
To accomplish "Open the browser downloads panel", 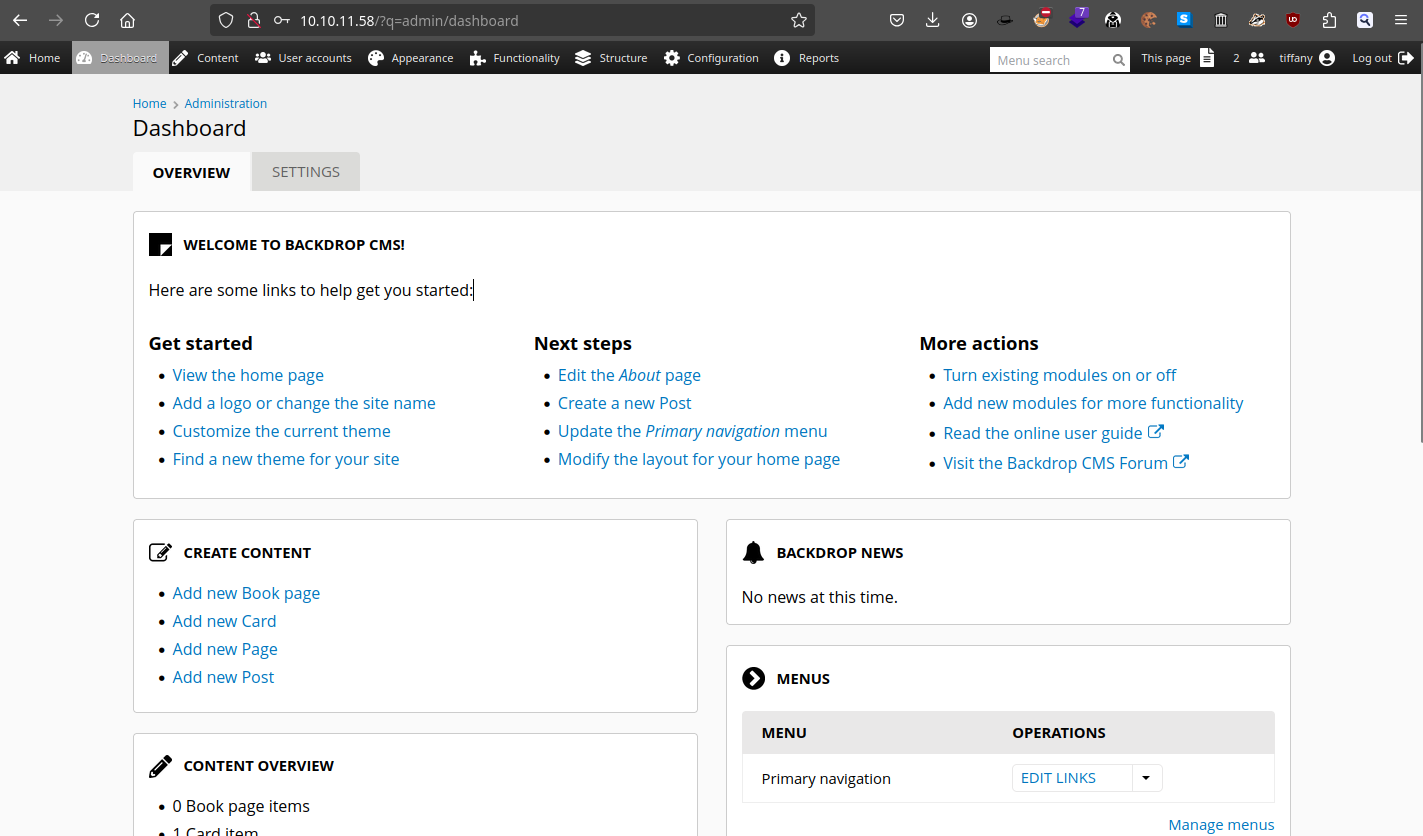I will pos(933,20).
